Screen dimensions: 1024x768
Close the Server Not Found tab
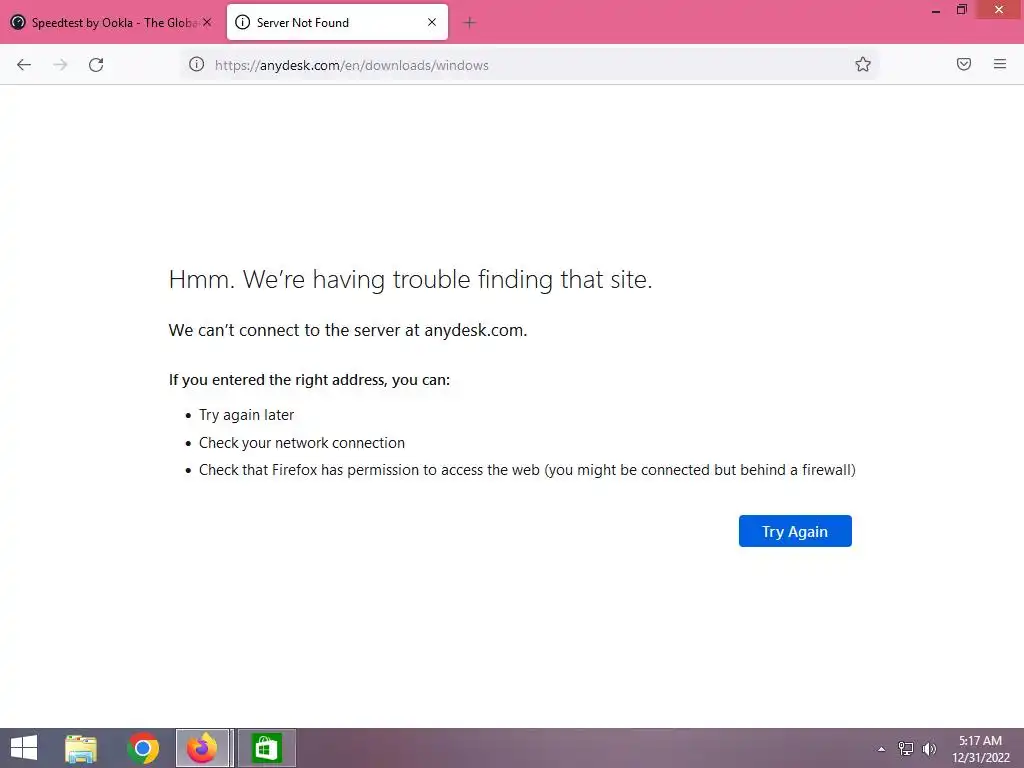(x=432, y=22)
